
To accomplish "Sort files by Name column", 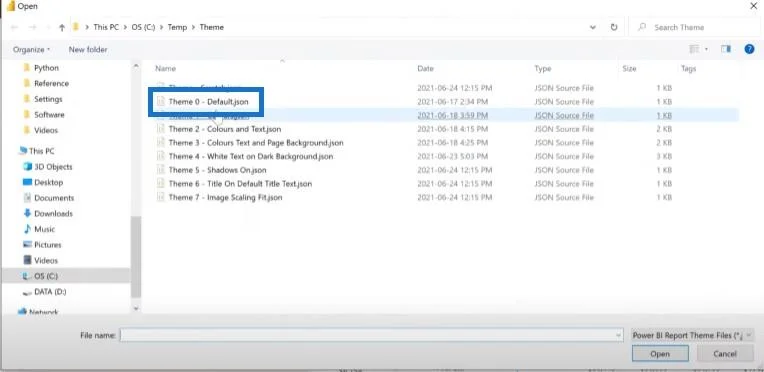I will pyautogui.click(x=166, y=69).
